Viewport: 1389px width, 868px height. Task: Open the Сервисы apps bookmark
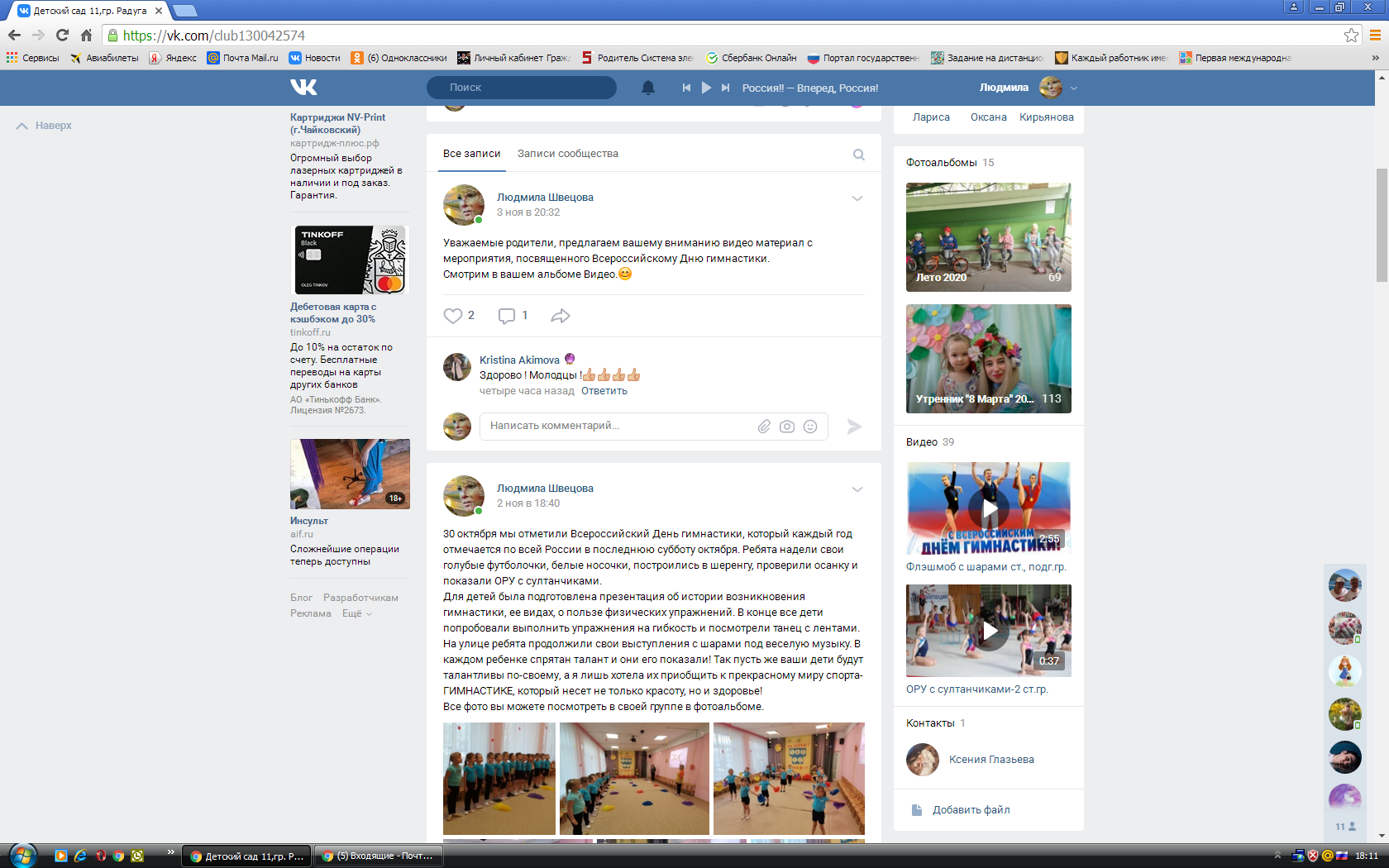point(33,58)
